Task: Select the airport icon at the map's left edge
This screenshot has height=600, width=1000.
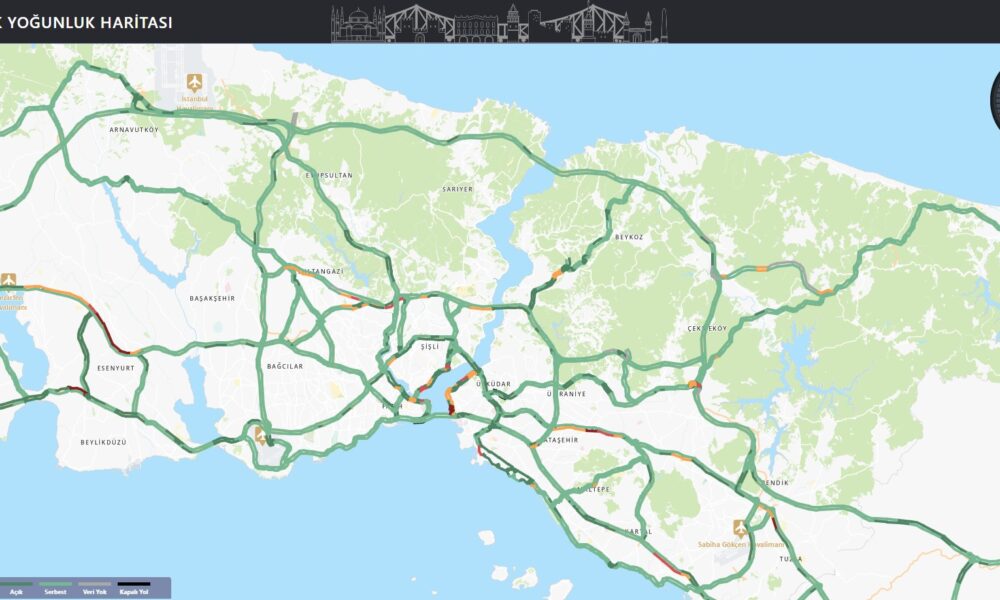Action: point(8,280)
